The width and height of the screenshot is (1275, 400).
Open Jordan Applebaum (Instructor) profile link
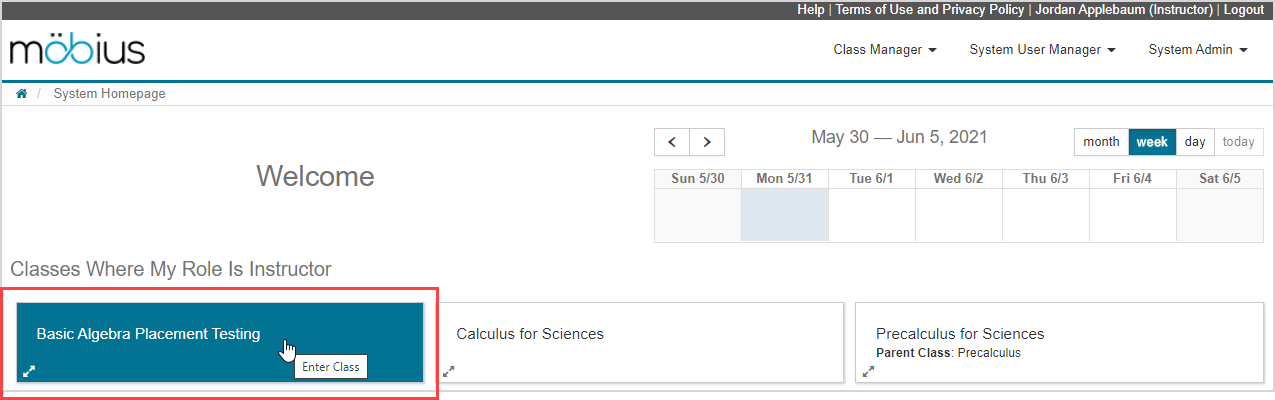(x=1123, y=9)
